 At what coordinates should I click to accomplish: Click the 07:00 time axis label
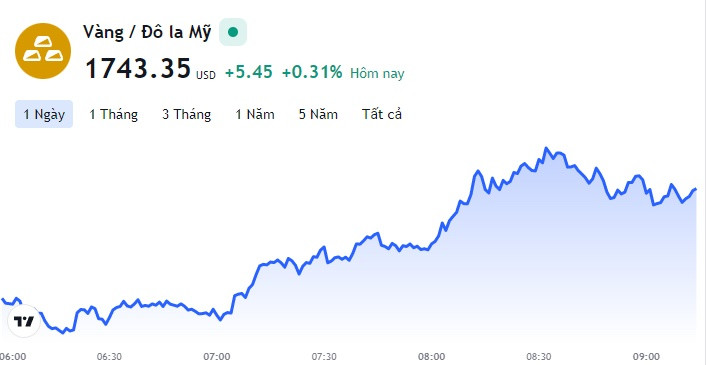(217, 356)
